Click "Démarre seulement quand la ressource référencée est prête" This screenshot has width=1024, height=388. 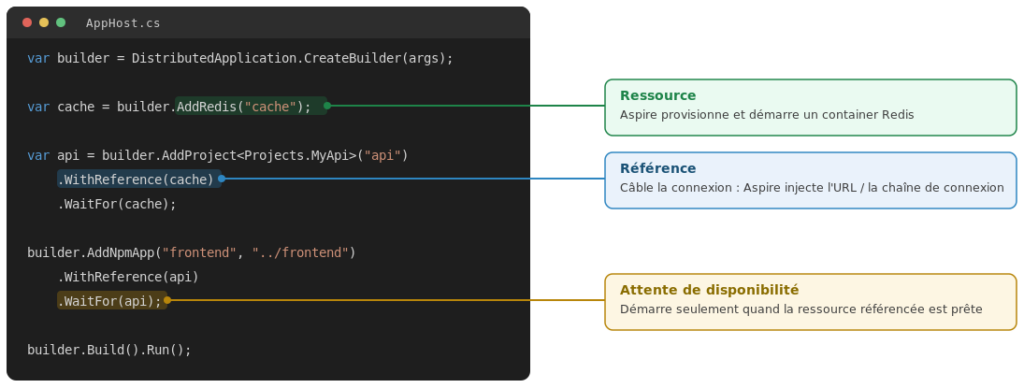(801, 310)
